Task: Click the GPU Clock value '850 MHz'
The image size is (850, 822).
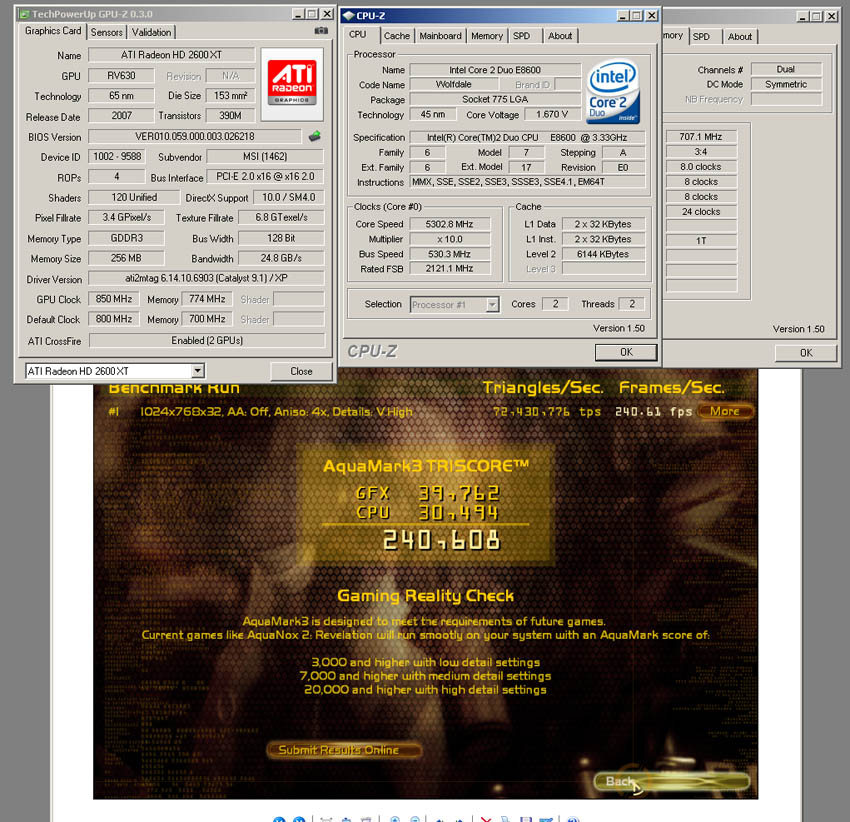Action: pyautogui.click(x=114, y=299)
